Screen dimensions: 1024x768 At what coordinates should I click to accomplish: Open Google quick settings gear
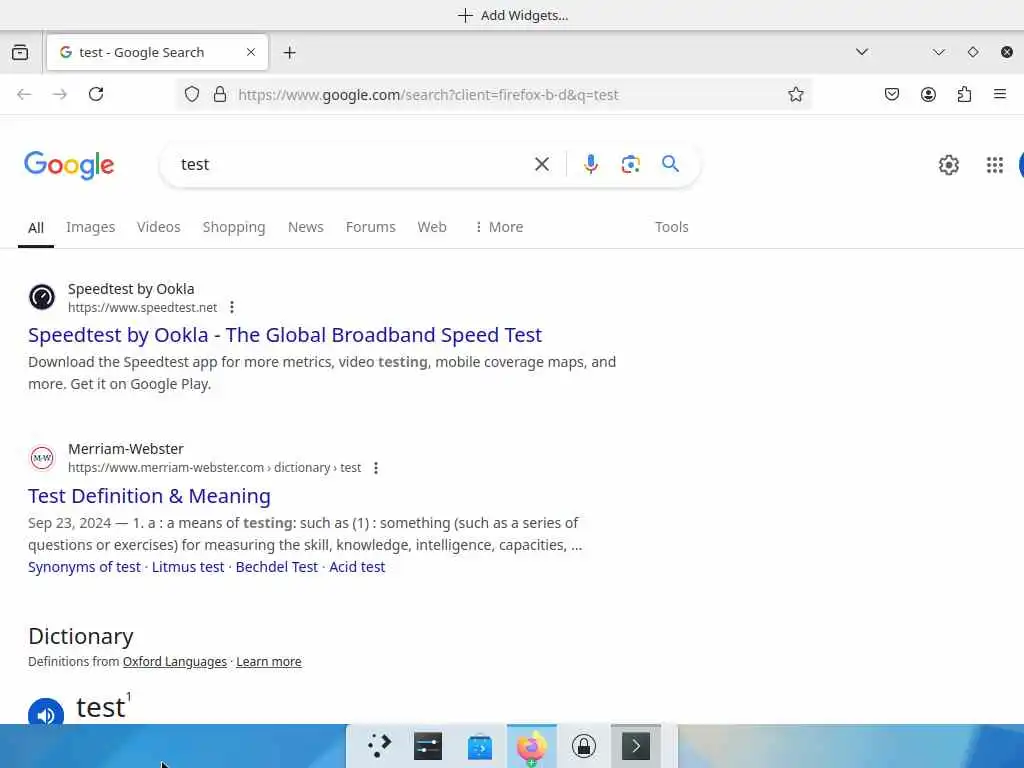pyautogui.click(x=949, y=165)
